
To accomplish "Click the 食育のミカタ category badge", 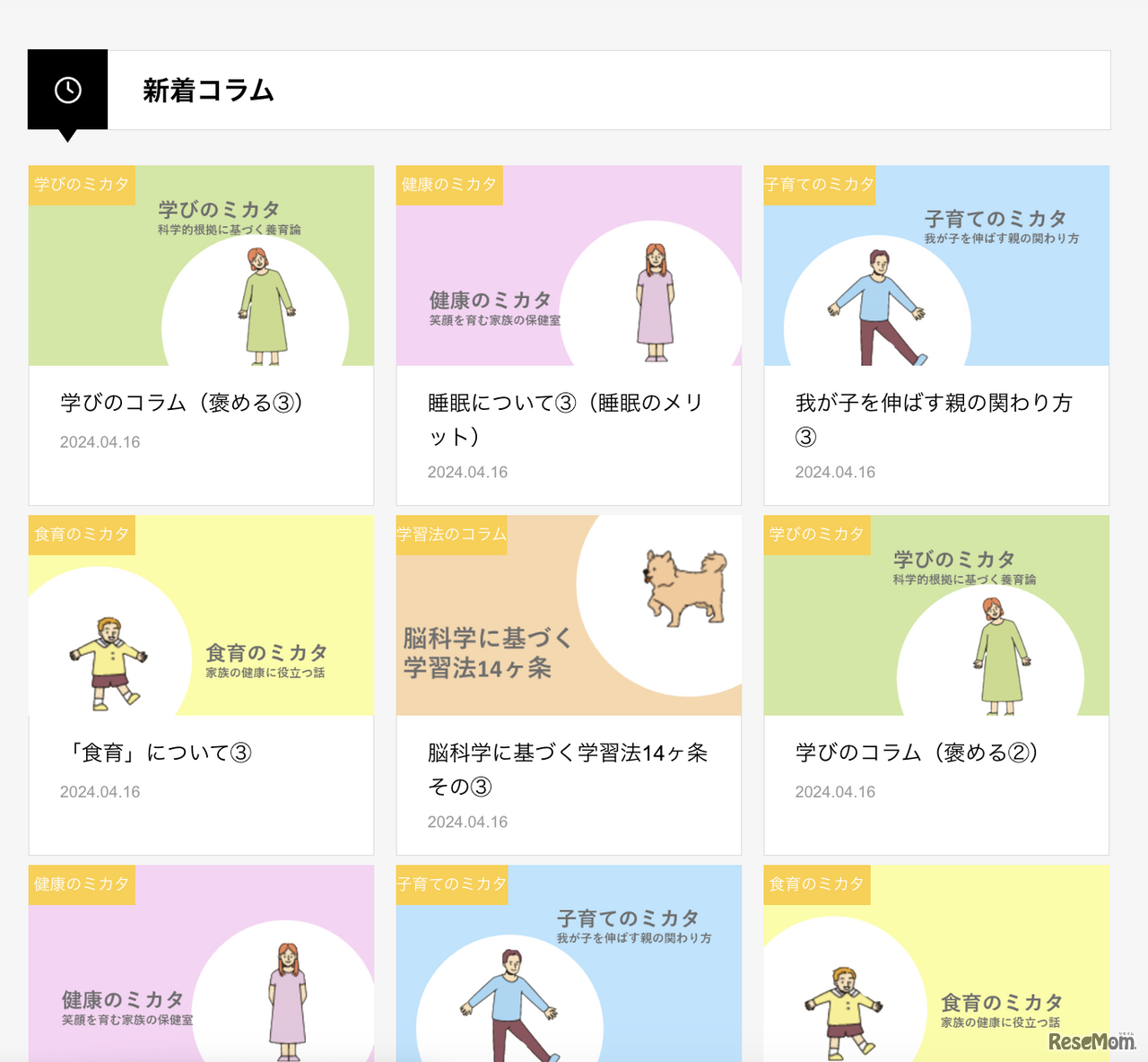I will click(x=81, y=535).
